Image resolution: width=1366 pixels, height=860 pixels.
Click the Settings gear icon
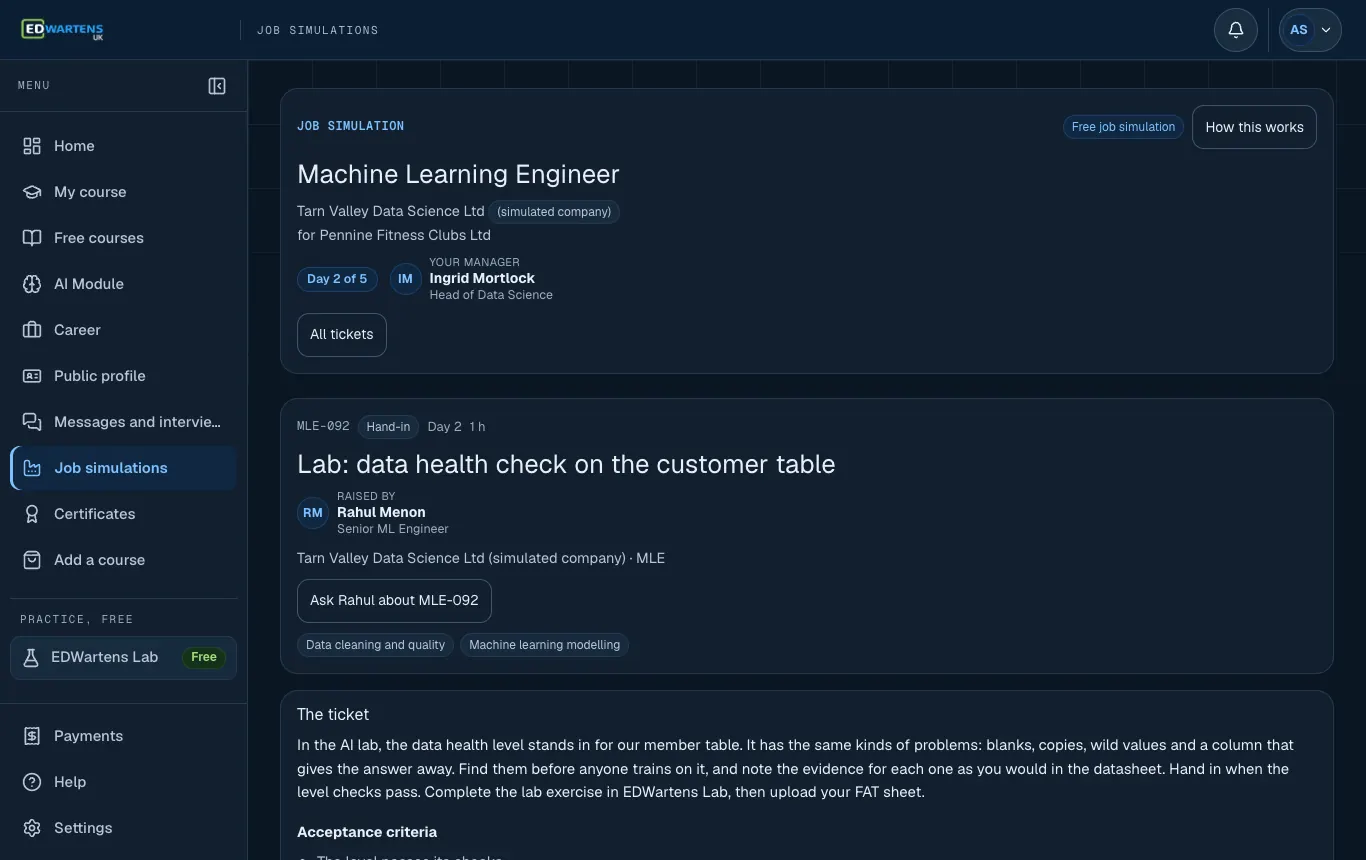[32, 828]
